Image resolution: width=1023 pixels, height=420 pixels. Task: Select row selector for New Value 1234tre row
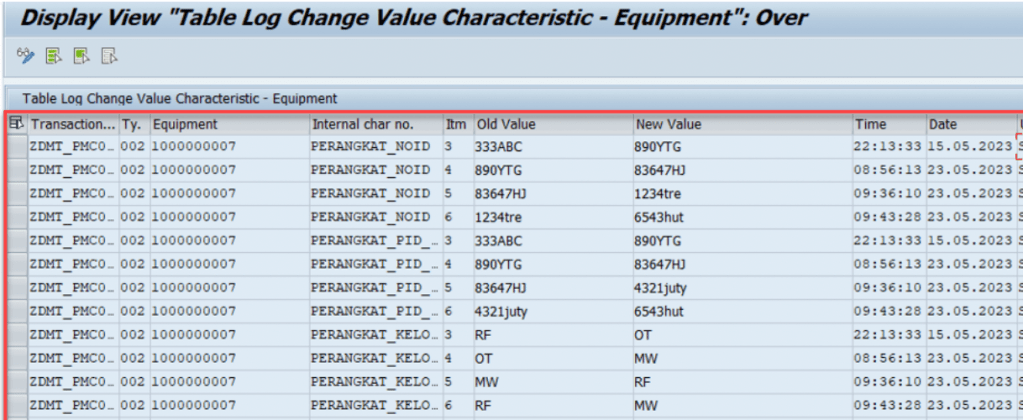click(16, 194)
